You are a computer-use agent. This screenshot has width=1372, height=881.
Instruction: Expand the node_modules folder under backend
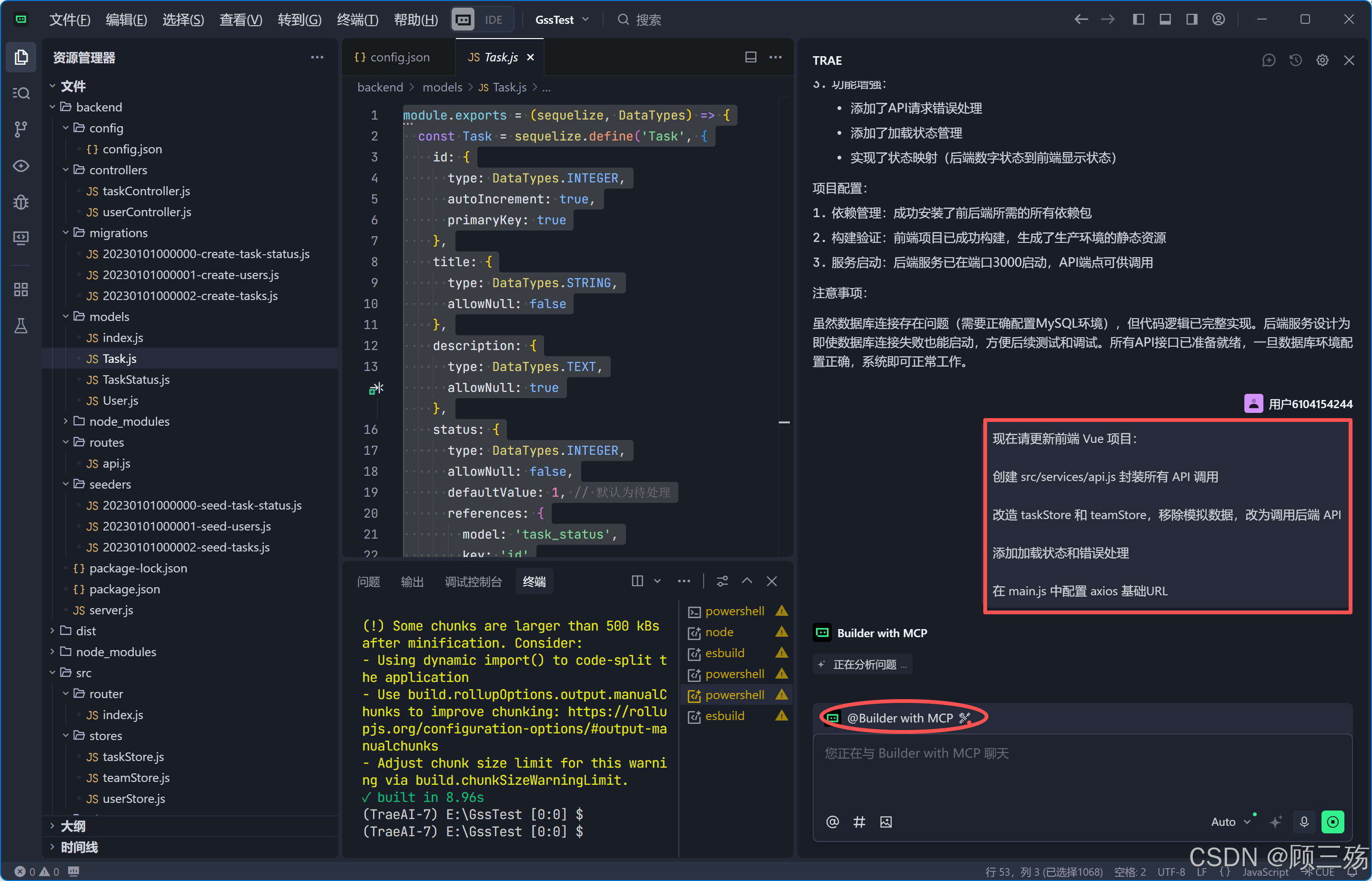[x=129, y=421]
